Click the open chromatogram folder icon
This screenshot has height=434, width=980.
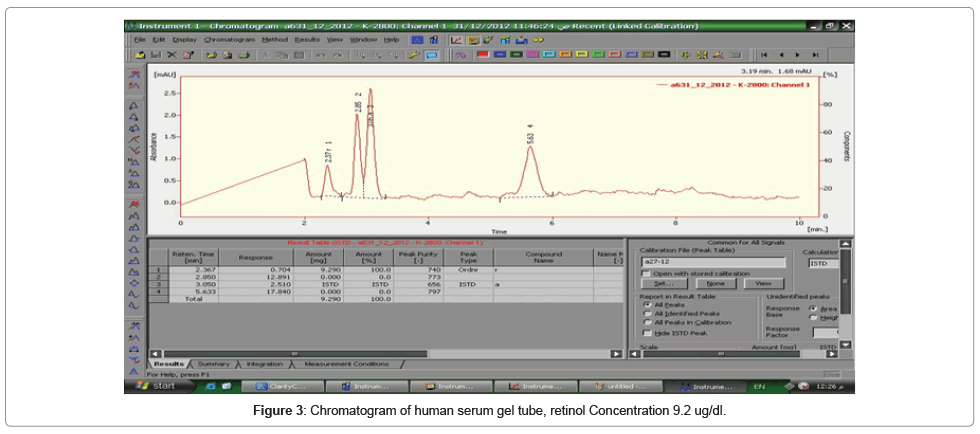(140, 54)
